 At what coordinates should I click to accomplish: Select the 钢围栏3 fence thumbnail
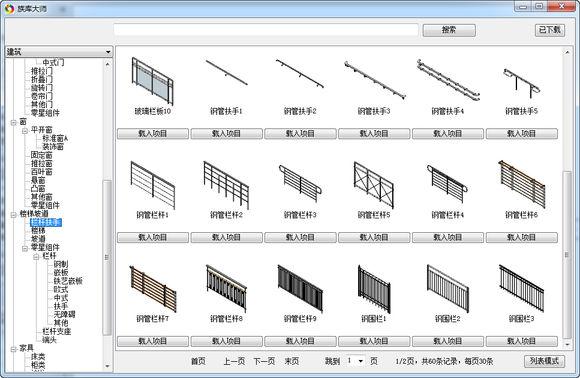pyautogui.click(x=522, y=288)
